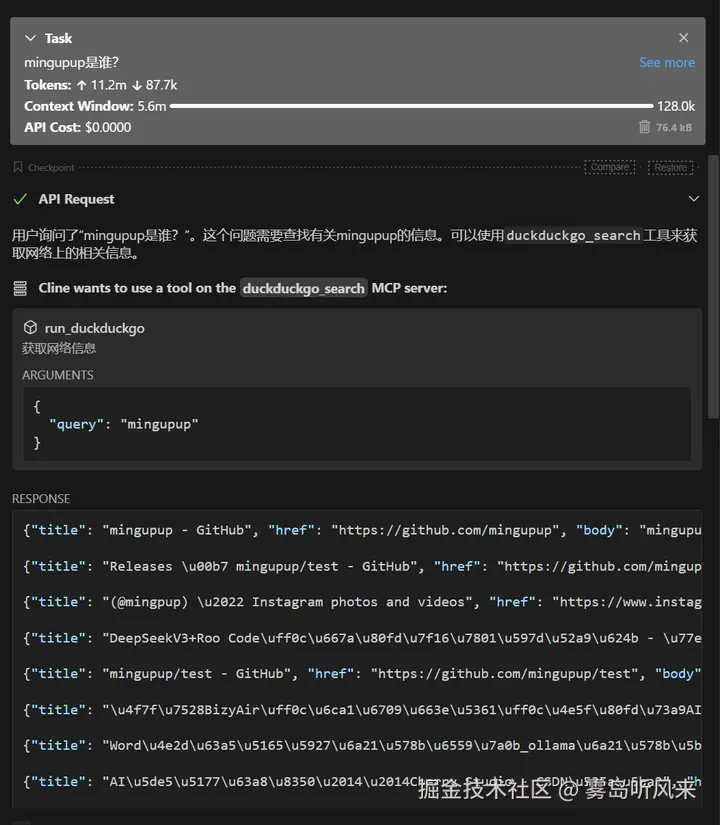Click the MCP server stack icon
The width and height of the screenshot is (720, 825).
pyautogui.click(x=20, y=288)
